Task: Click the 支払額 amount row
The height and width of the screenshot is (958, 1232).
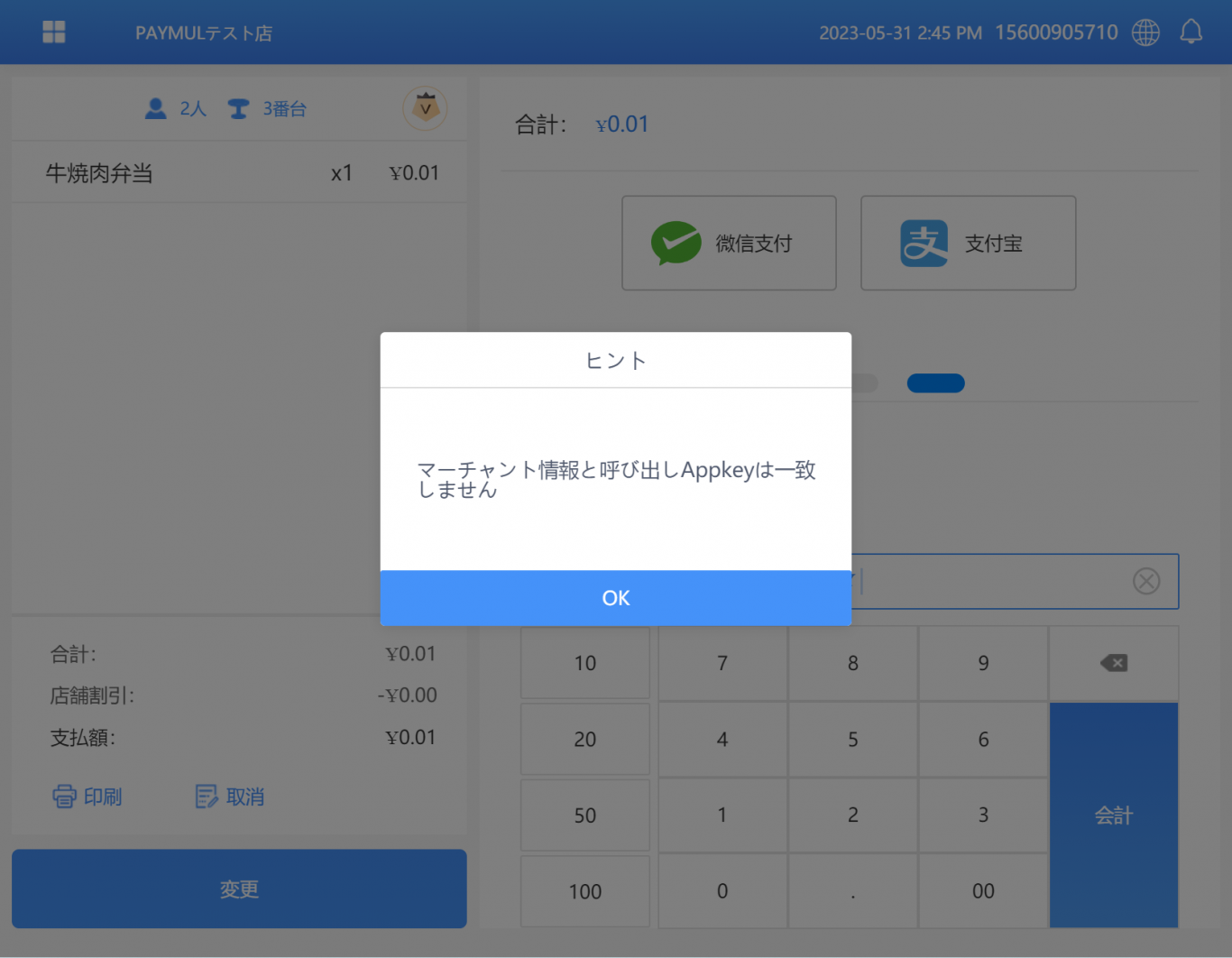Action: [244, 738]
